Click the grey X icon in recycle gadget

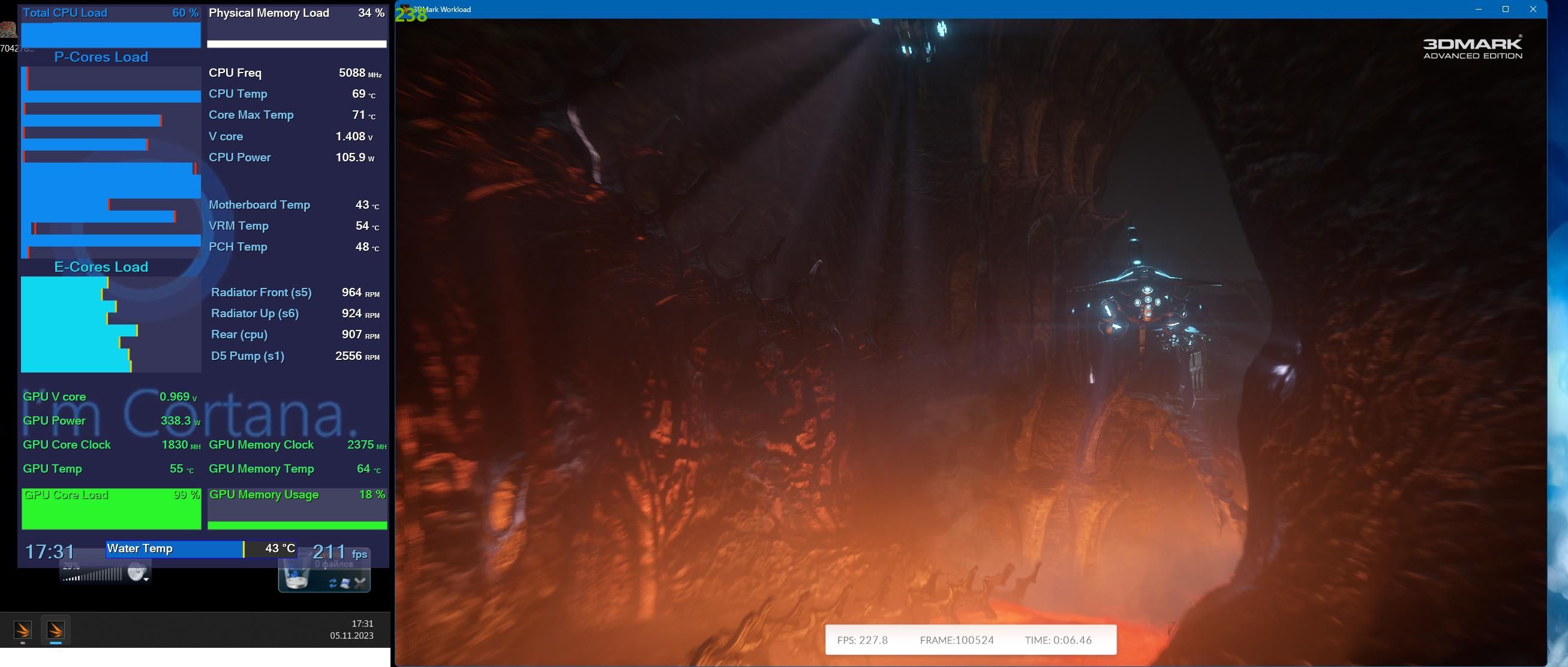click(x=360, y=583)
